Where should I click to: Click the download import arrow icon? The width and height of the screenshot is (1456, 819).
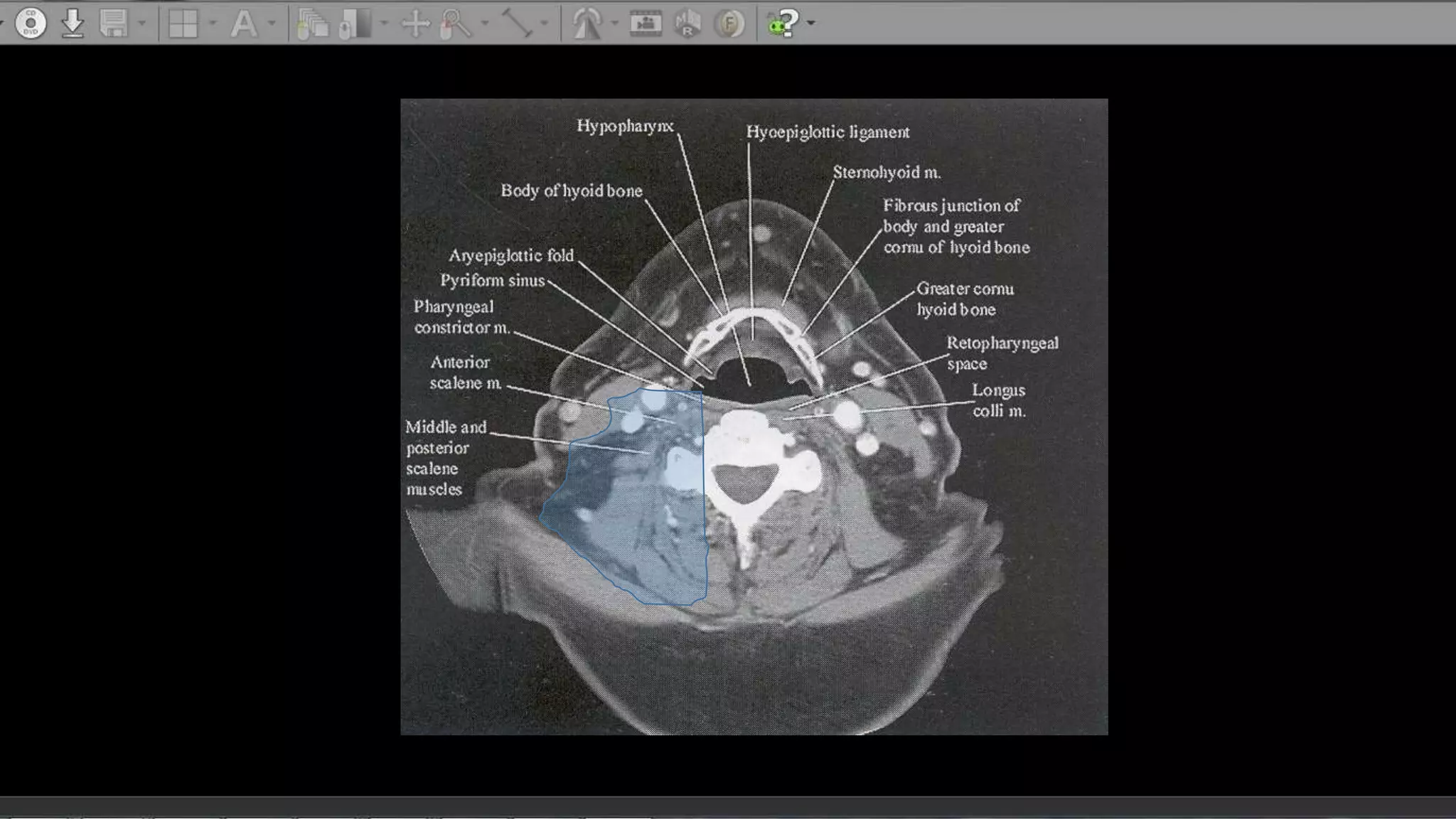[x=73, y=23]
